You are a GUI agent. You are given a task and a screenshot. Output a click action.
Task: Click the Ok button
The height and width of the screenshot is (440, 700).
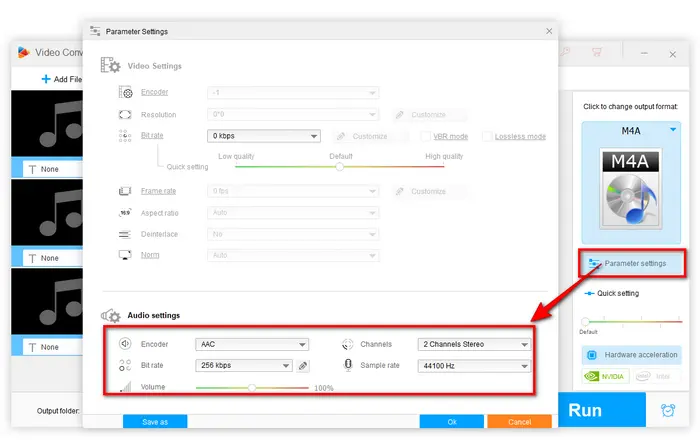click(x=452, y=421)
